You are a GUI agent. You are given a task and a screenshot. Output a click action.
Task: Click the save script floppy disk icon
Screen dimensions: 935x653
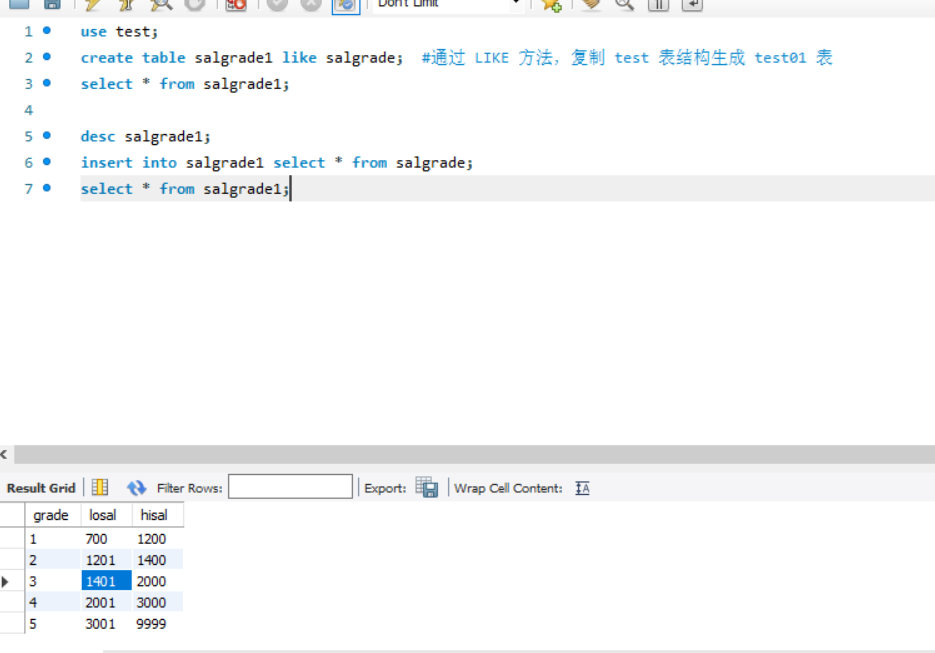pos(52,4)
